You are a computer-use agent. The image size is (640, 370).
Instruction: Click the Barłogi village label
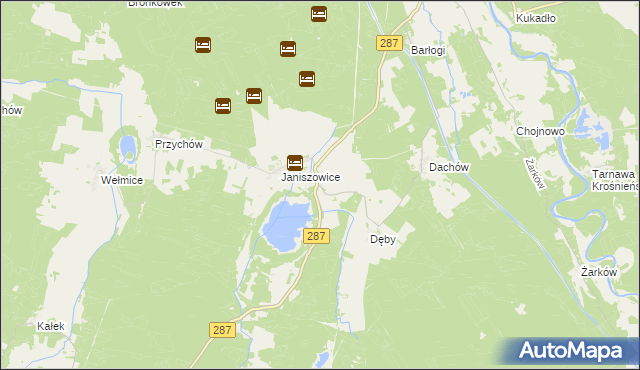(428, 50)
